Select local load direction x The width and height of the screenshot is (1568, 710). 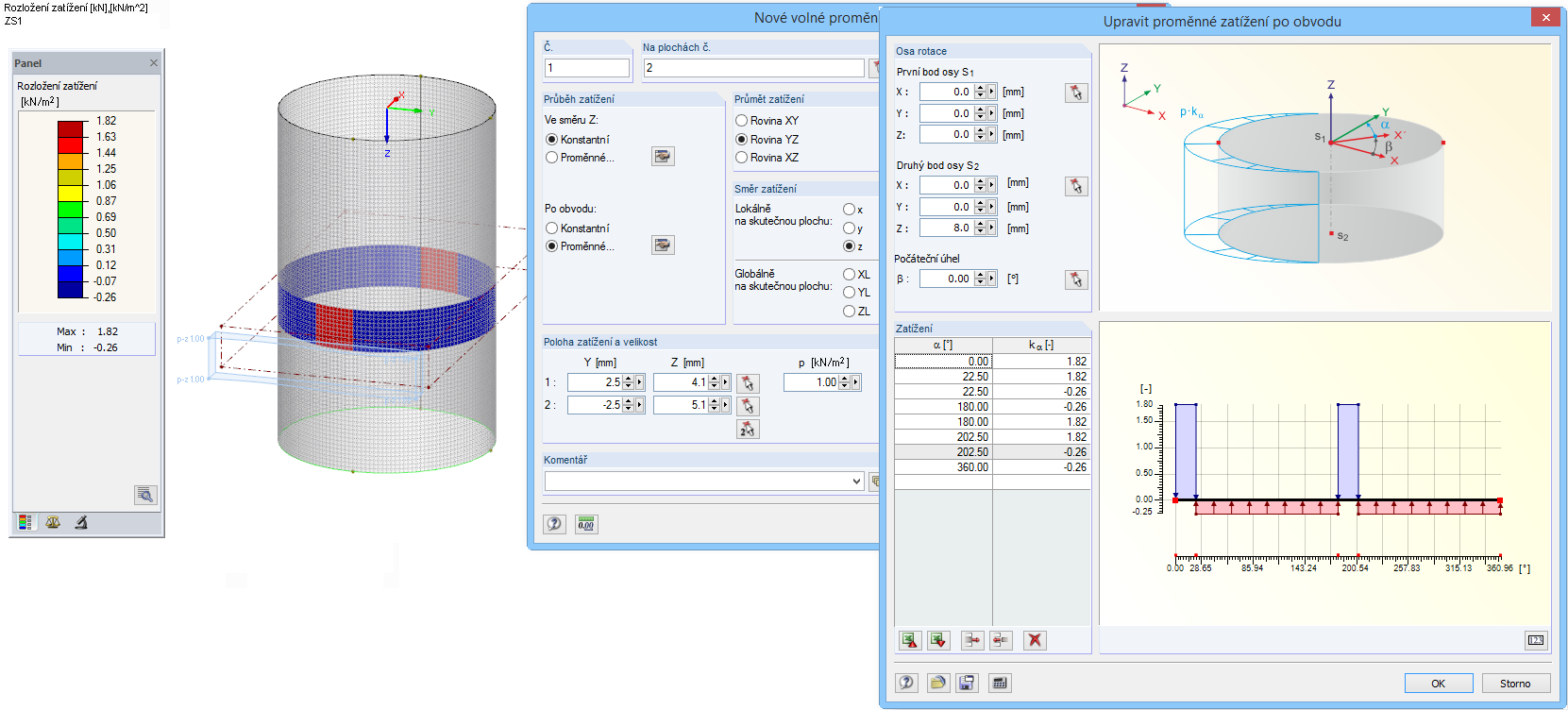tap(850, 210)
